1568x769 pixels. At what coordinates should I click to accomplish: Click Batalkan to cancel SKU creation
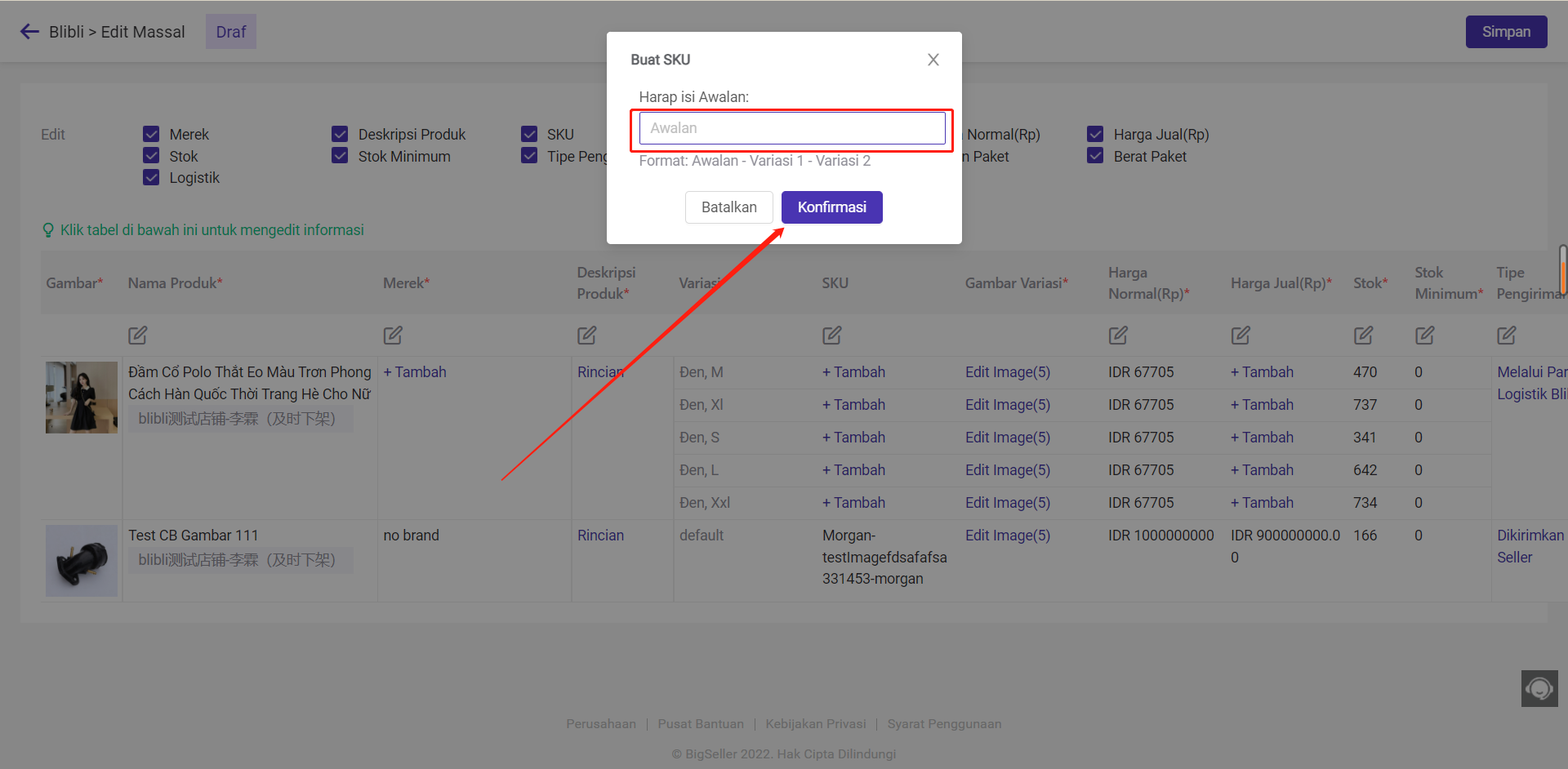click(728, 207)
